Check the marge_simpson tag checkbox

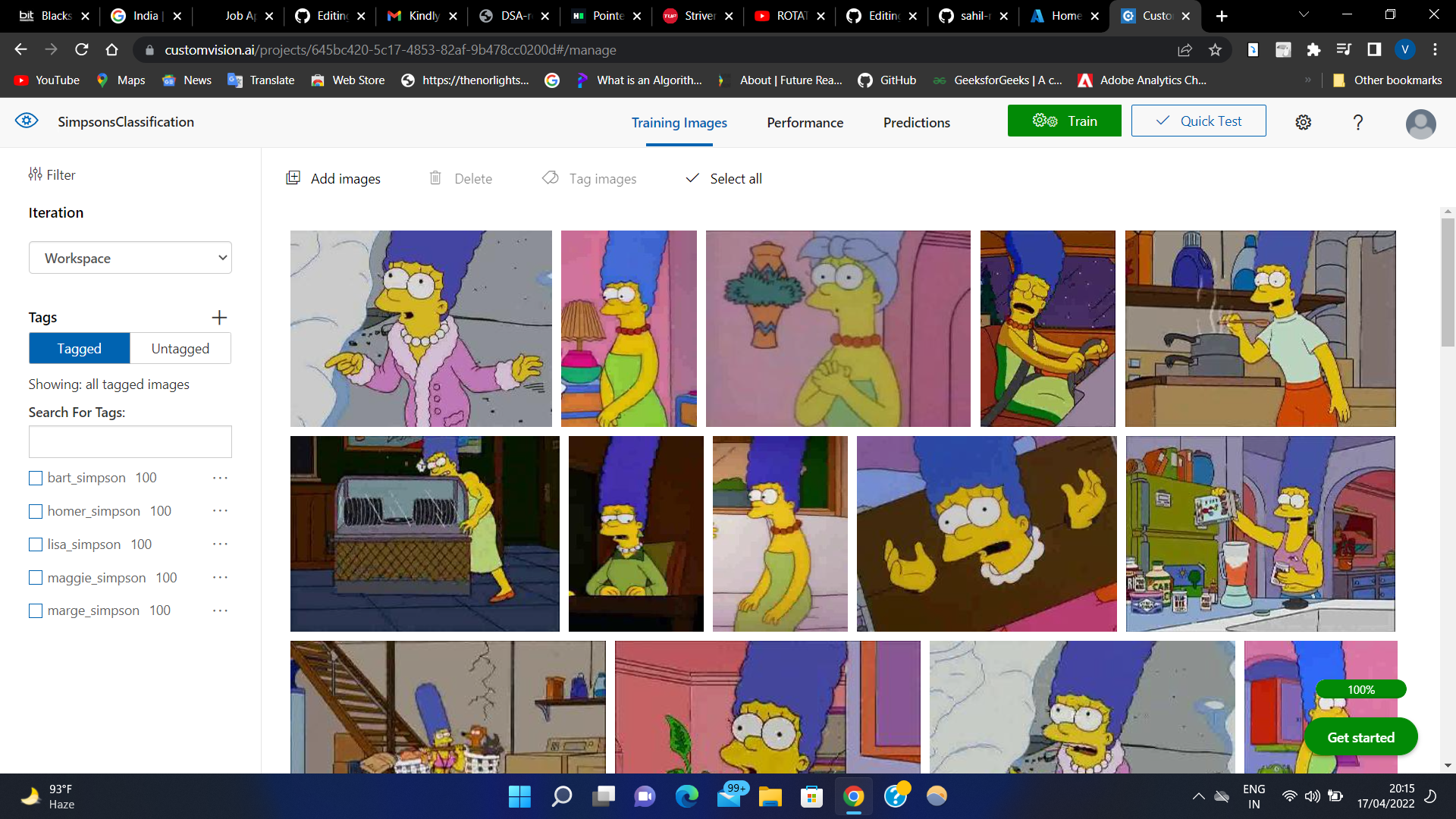(35, 610)
